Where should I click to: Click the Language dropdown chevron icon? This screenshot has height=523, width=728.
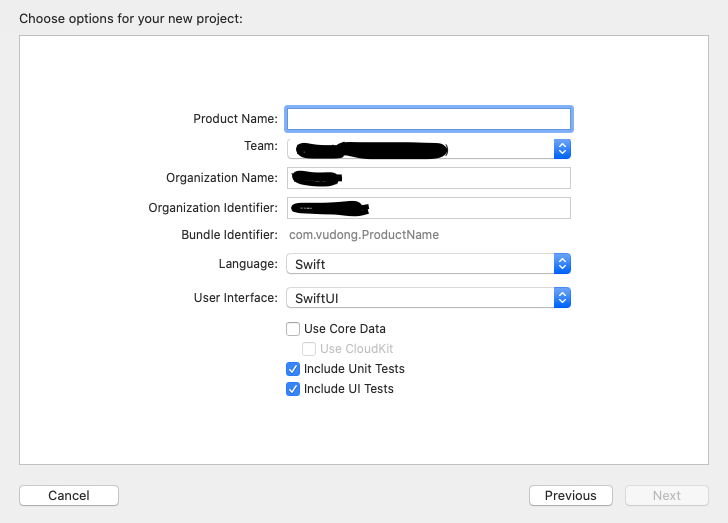[562, 264]
